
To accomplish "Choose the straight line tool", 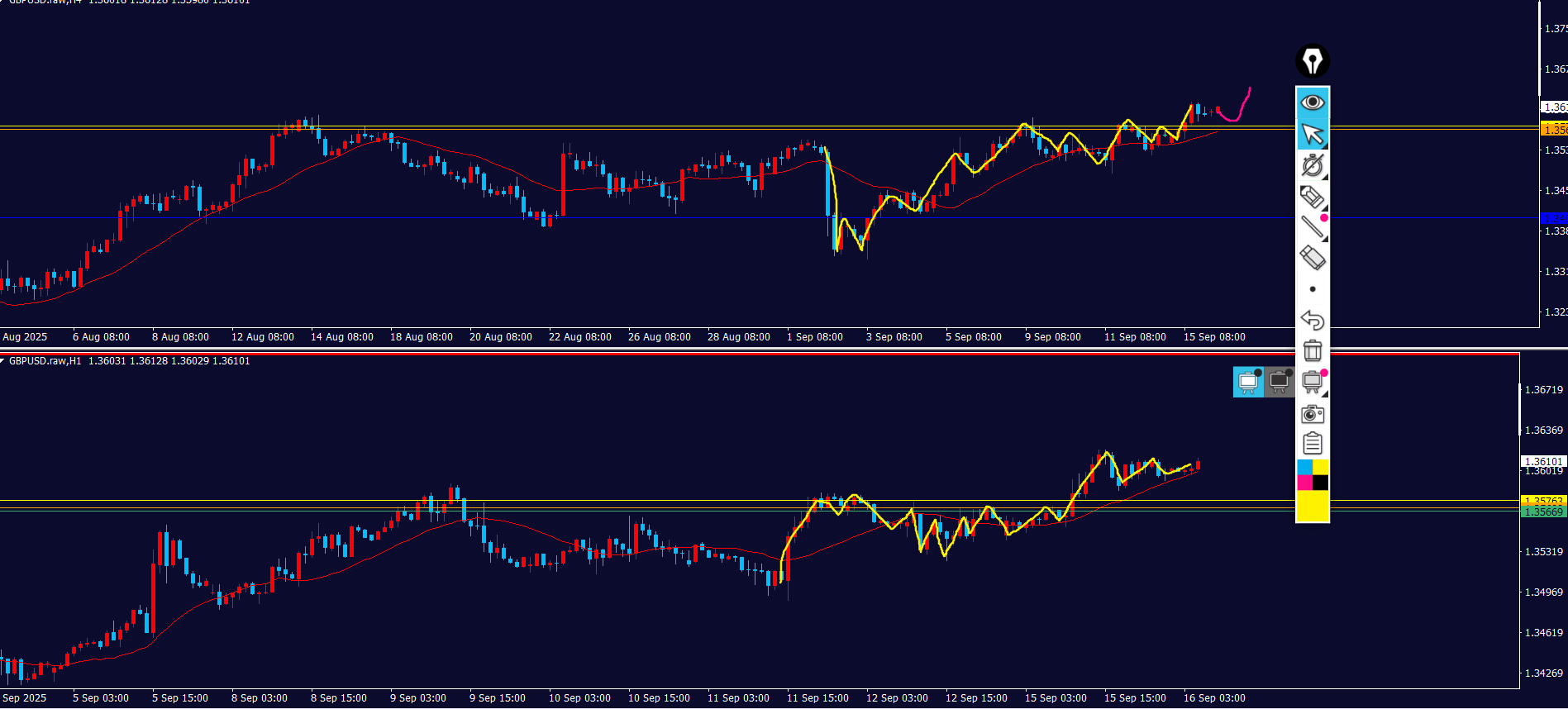I will (x=1312, y=227).
